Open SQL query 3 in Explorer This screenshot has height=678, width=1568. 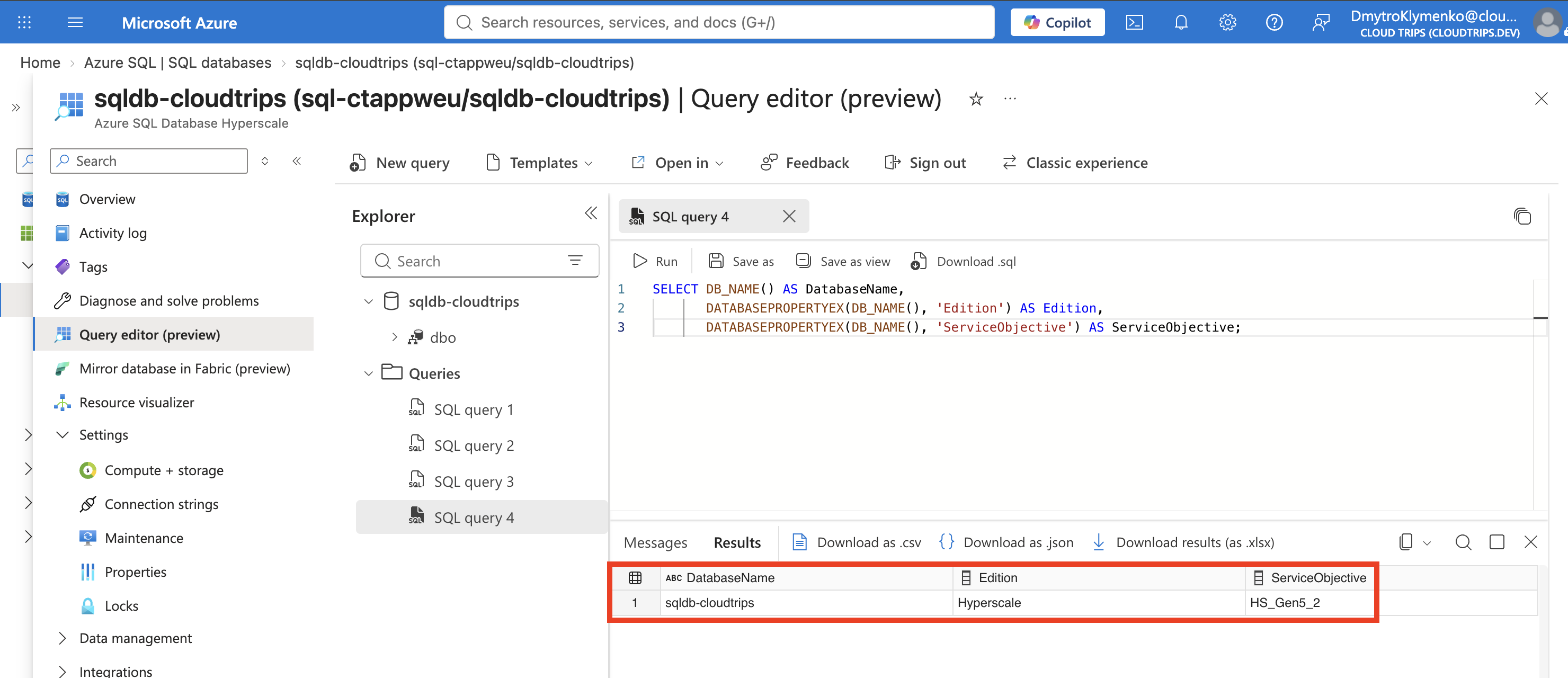462,481
